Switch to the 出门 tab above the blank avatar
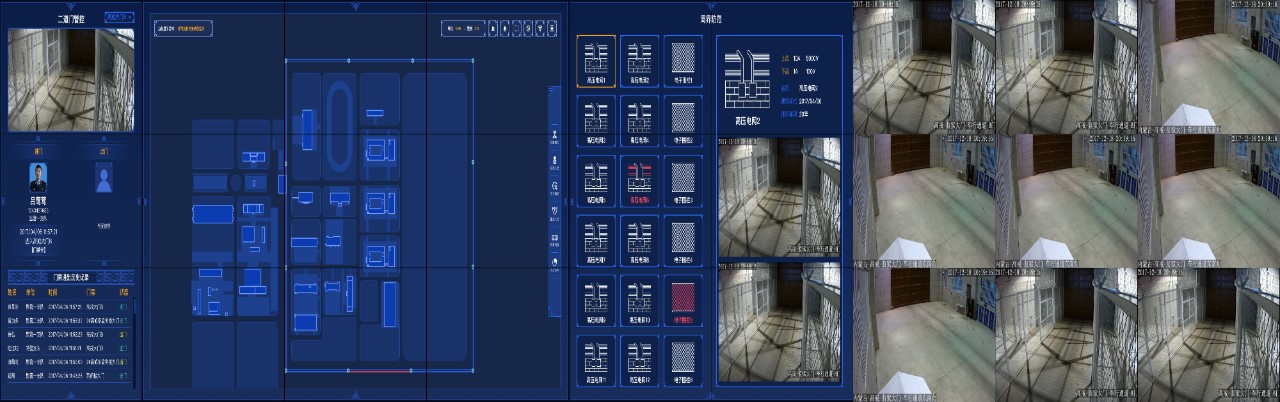Image resolution: width=1280 pixels, height=402 pixels. (103, 151)
